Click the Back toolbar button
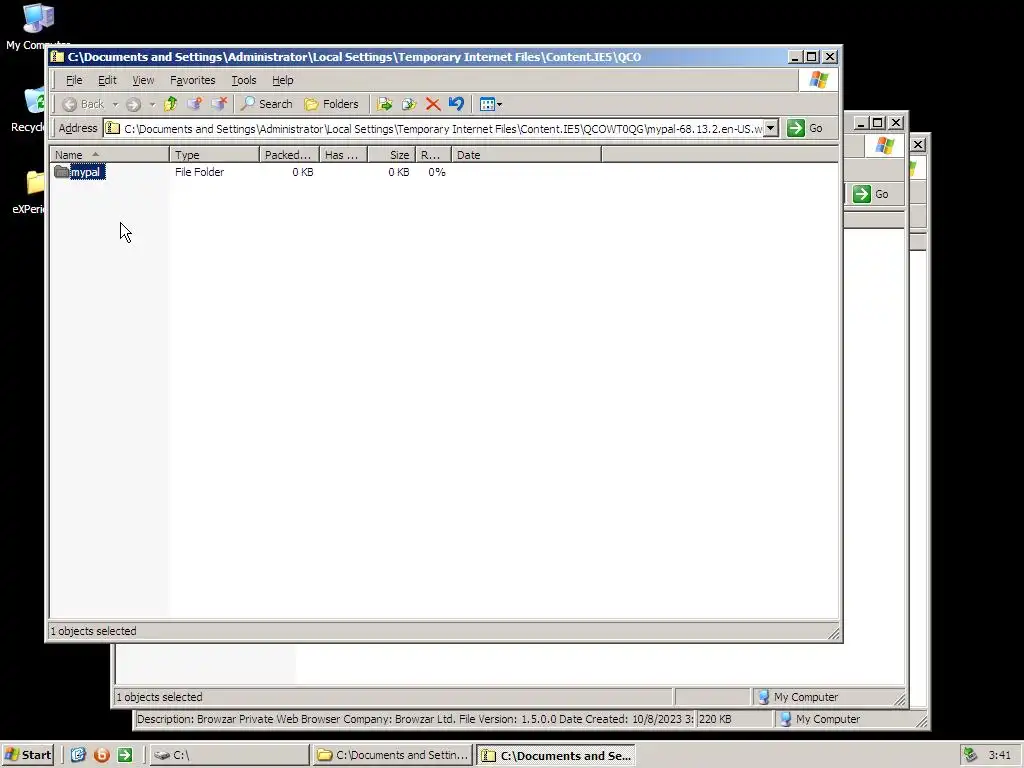 coord(84,104)
